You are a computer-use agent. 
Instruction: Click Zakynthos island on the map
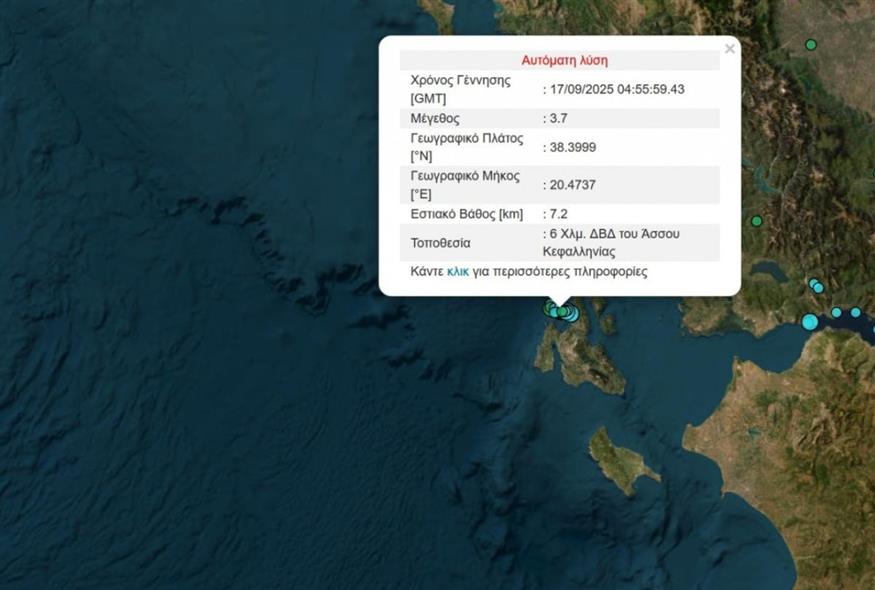click(x=621, y=460)
